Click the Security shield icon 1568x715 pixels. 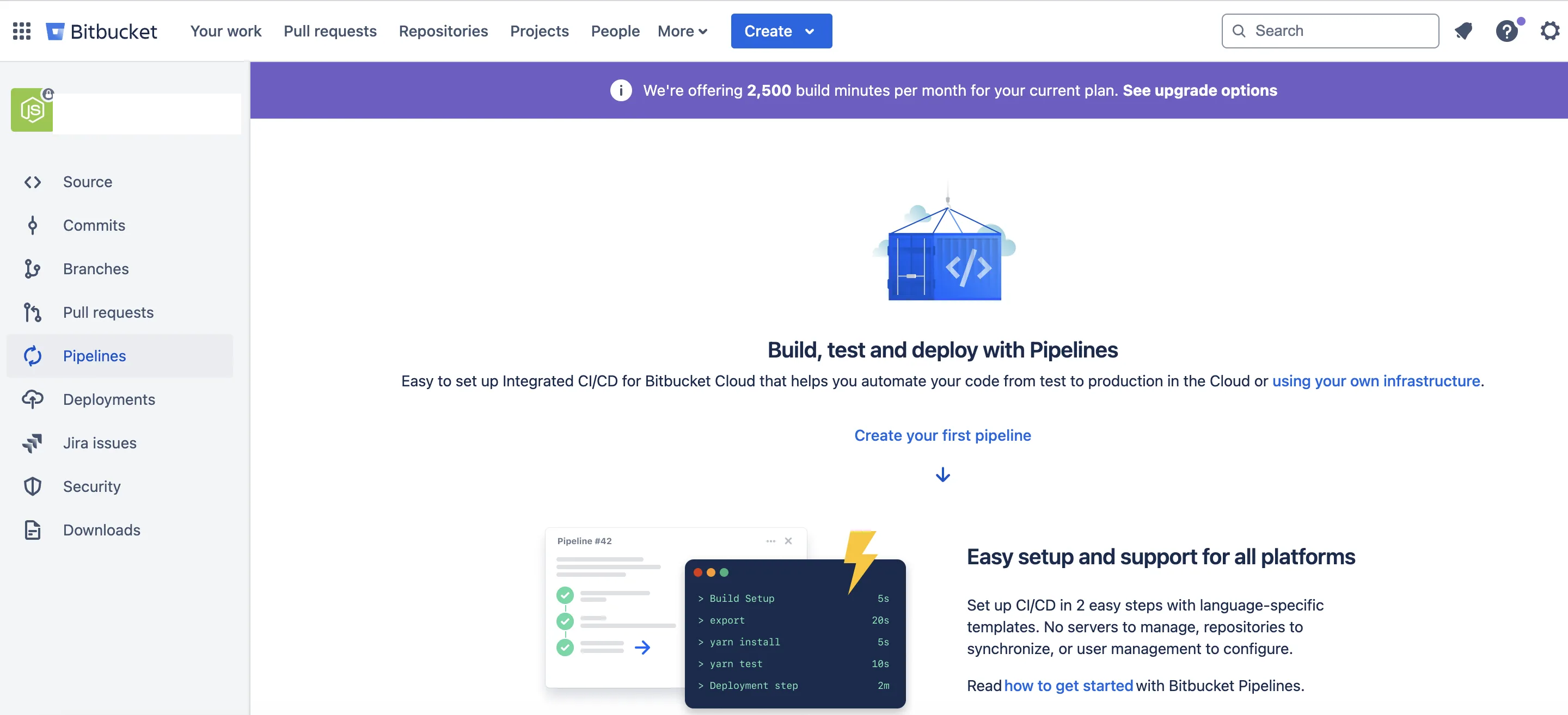[x=32, y=487]
